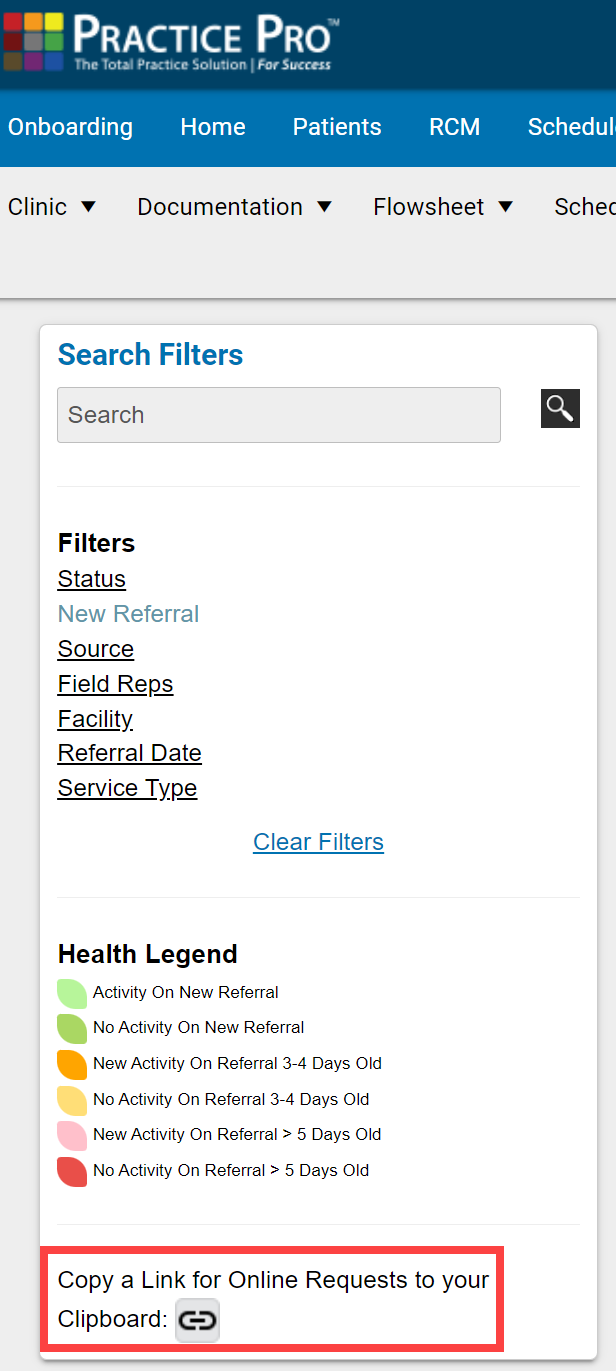Expand the Documentation dropdown
This screenshot has height=1371, width=616.
235,207
